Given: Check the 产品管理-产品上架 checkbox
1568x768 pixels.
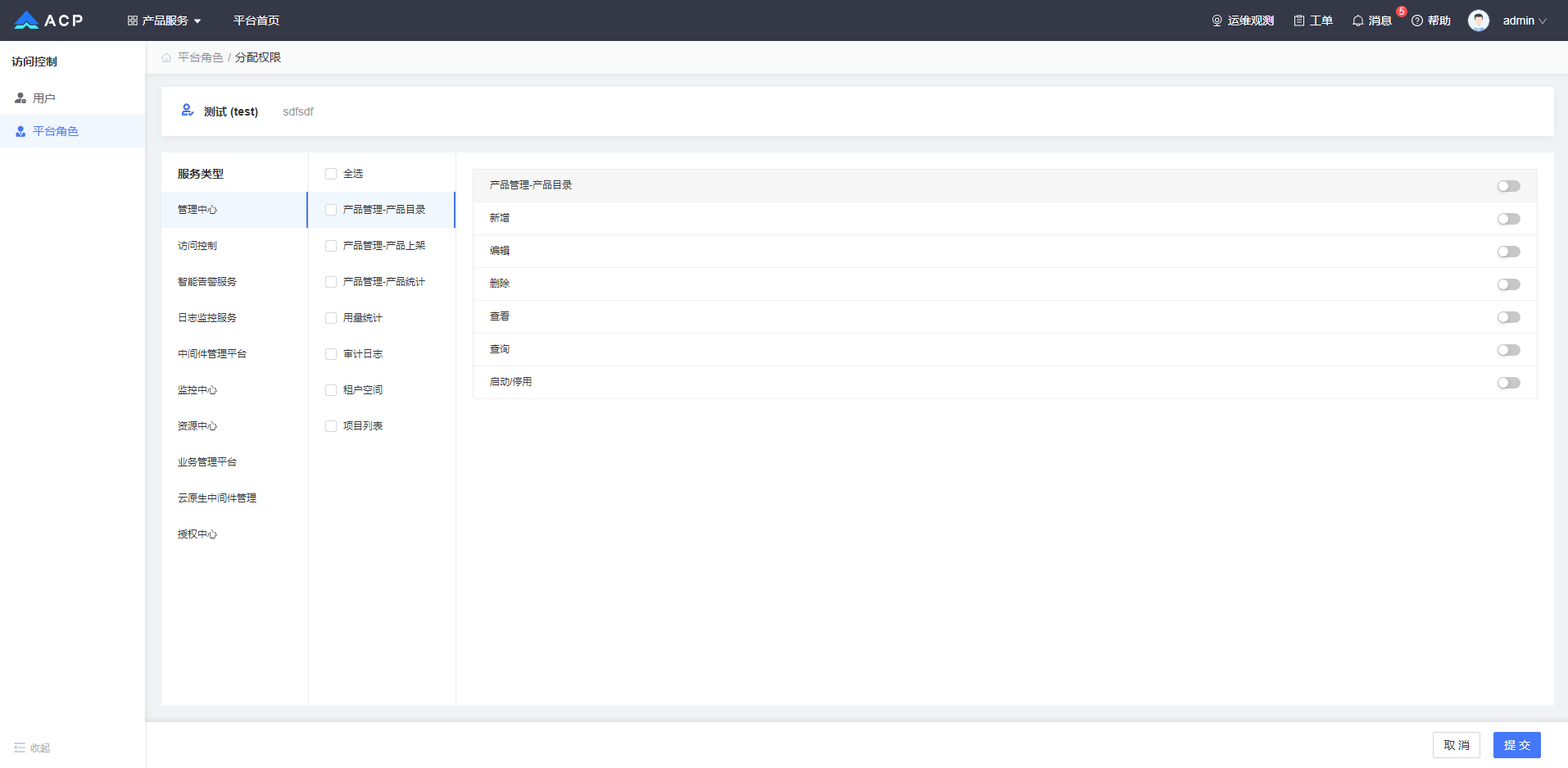Looking at the screenshot, I should coord(331,246).
